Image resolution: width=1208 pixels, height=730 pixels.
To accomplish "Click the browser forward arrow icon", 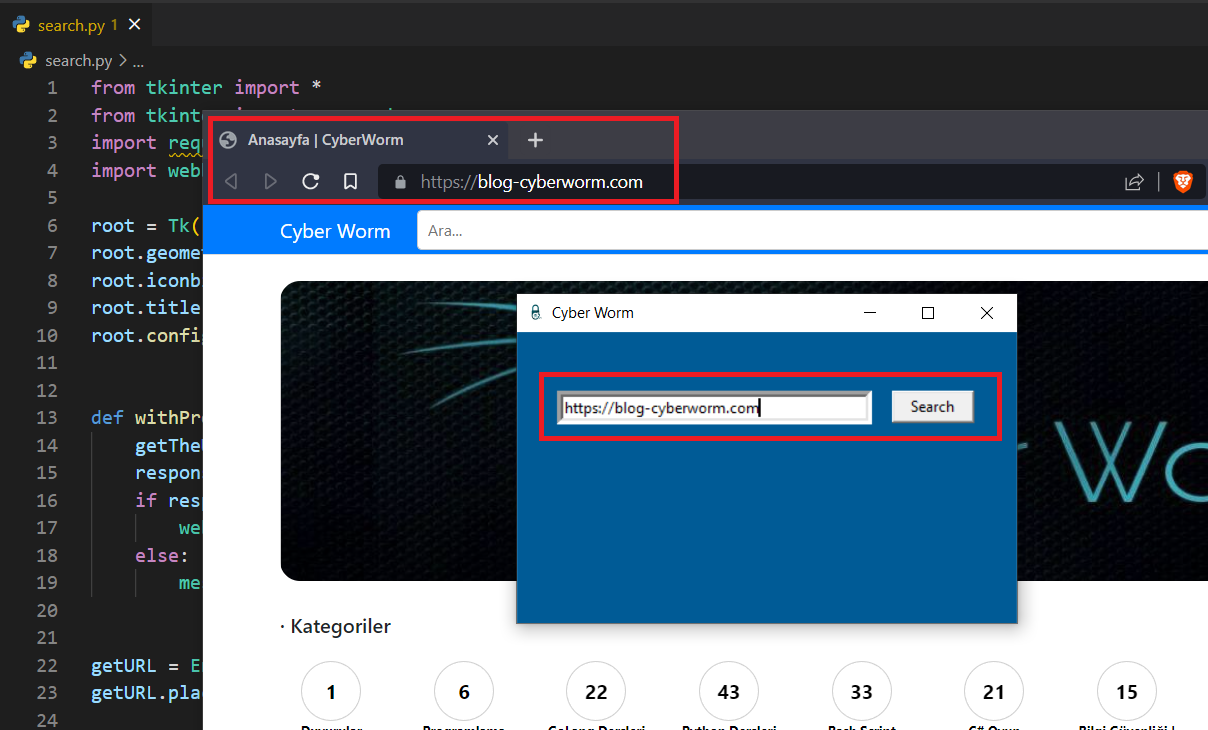I will [270, 182].
